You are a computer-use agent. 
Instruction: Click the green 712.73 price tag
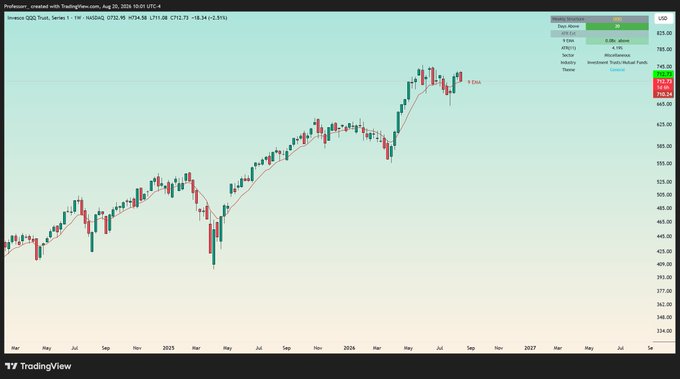(x=664, y=75)
